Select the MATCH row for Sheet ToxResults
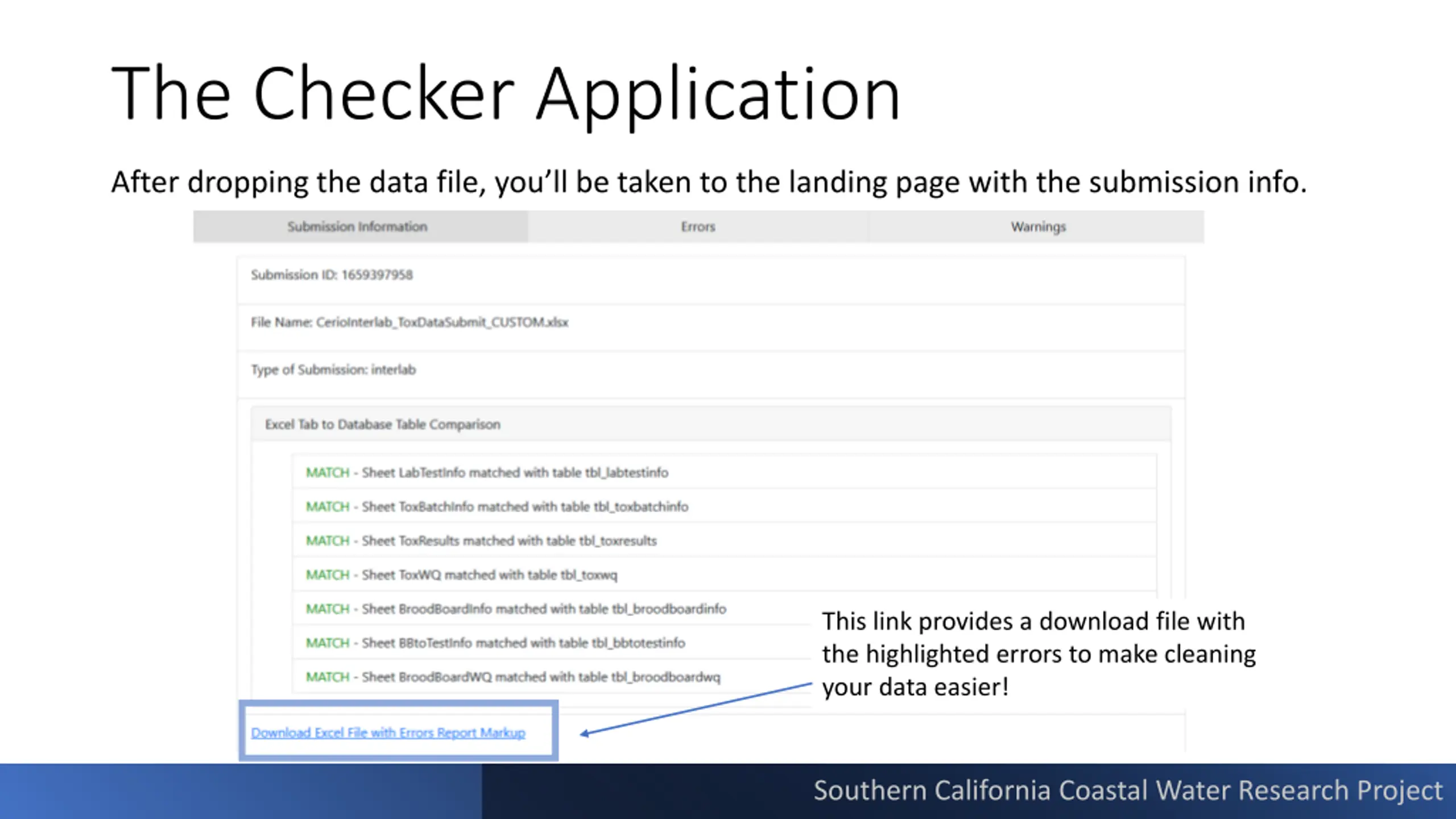This screenshot has width=1456, height=819. 724,540
